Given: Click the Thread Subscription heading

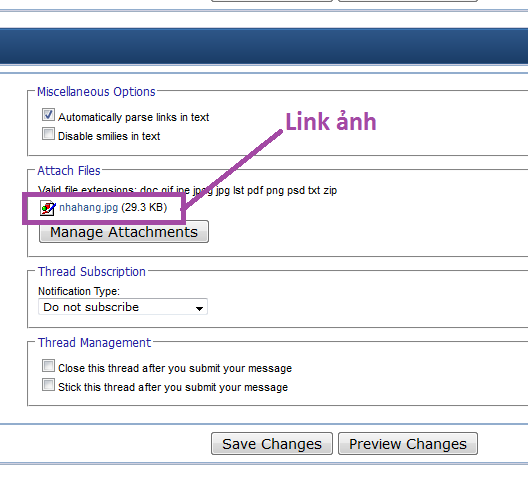Looking at the screenshot, I should point(92,271).
